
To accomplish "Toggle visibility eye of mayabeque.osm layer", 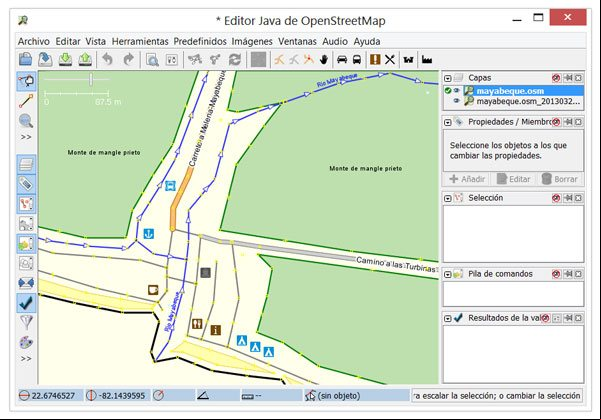I will (456, 90).
